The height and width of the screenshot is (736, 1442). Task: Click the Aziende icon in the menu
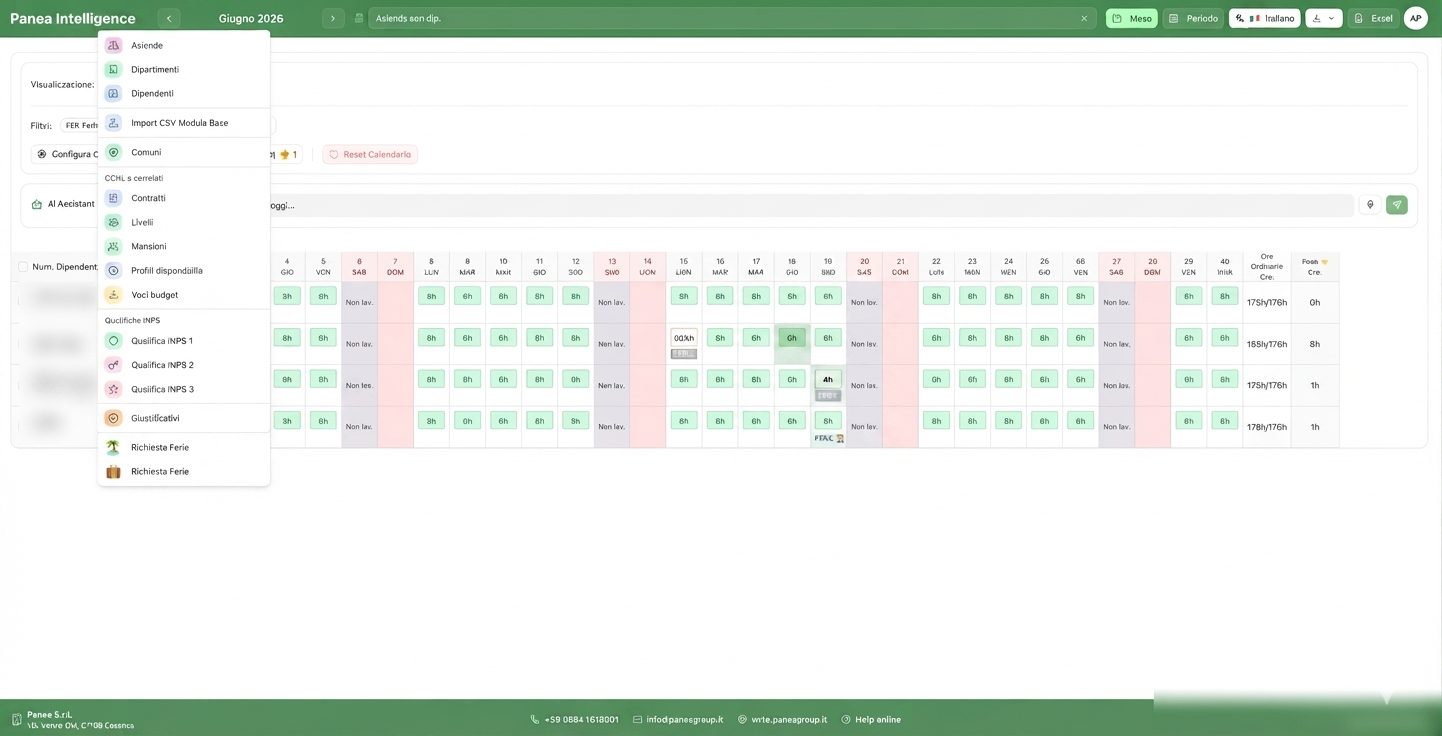pyautogui.click(x=113, y=45)
